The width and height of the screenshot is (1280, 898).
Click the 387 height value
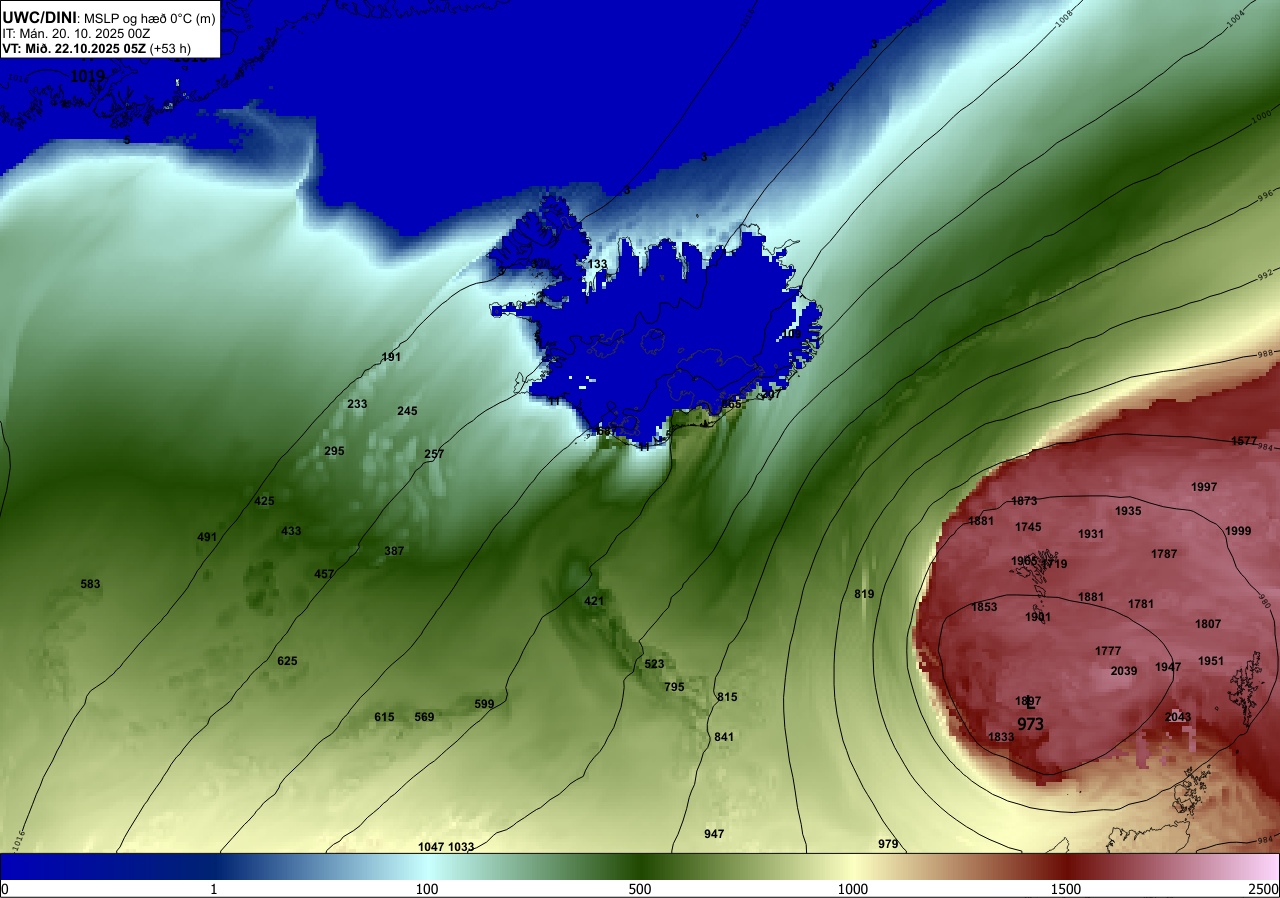click(394, 551)
